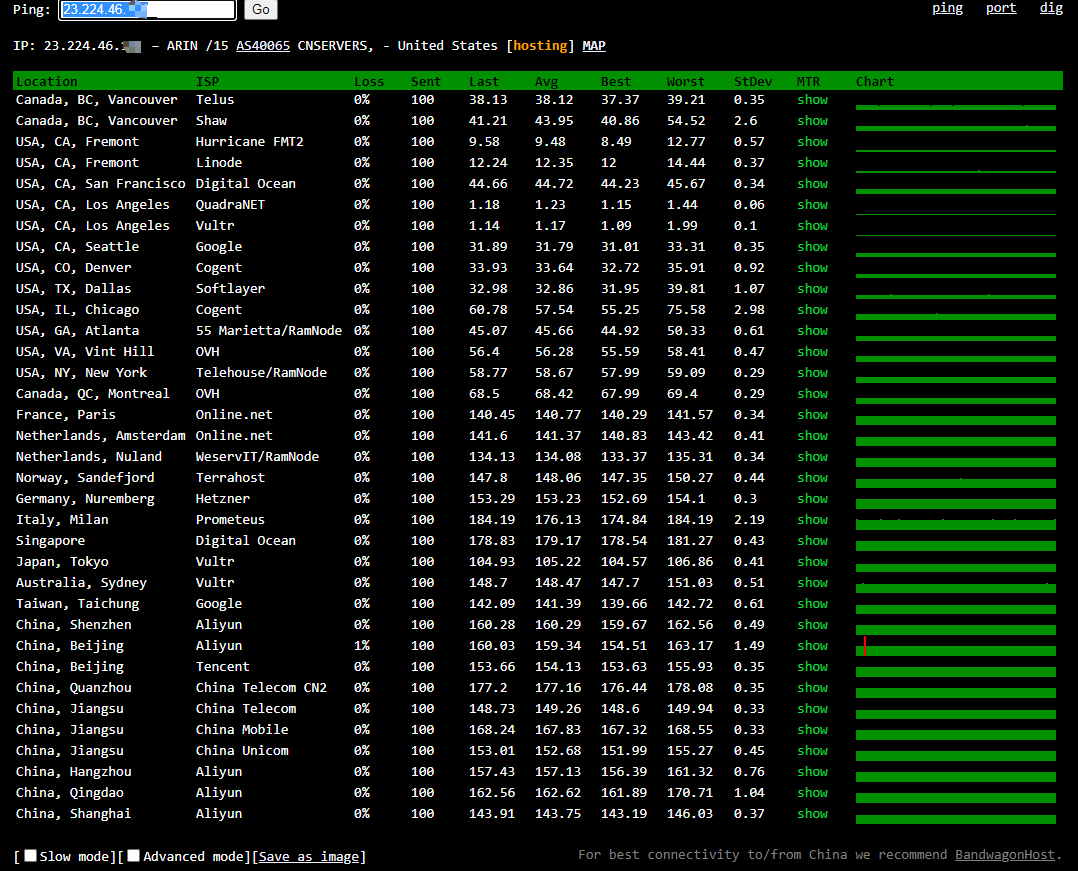Screen dimensions: 1078x871
Task: Show MTR for Jiangsu China Mobile row
Action: pos(812,729)
